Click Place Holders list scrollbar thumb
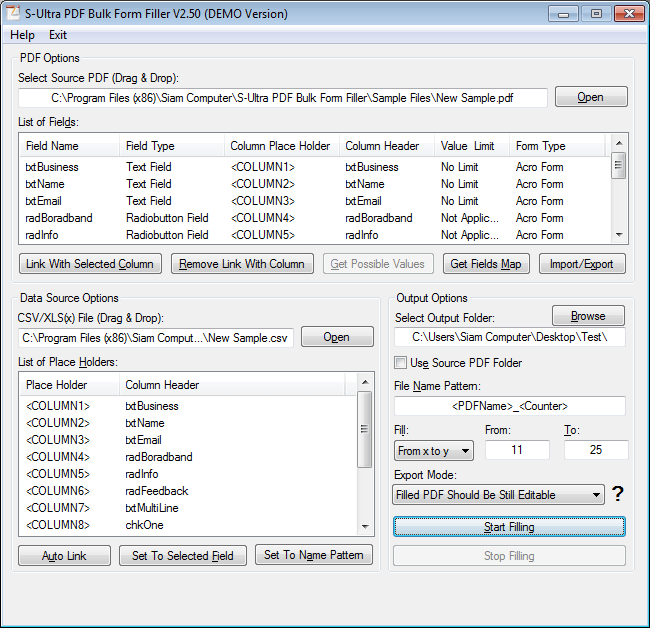The image size is (650, 628). 365,429
